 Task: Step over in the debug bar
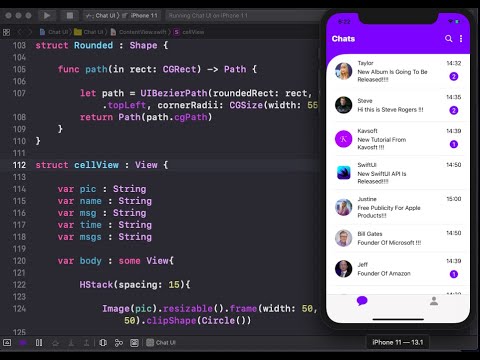(55, 343)
